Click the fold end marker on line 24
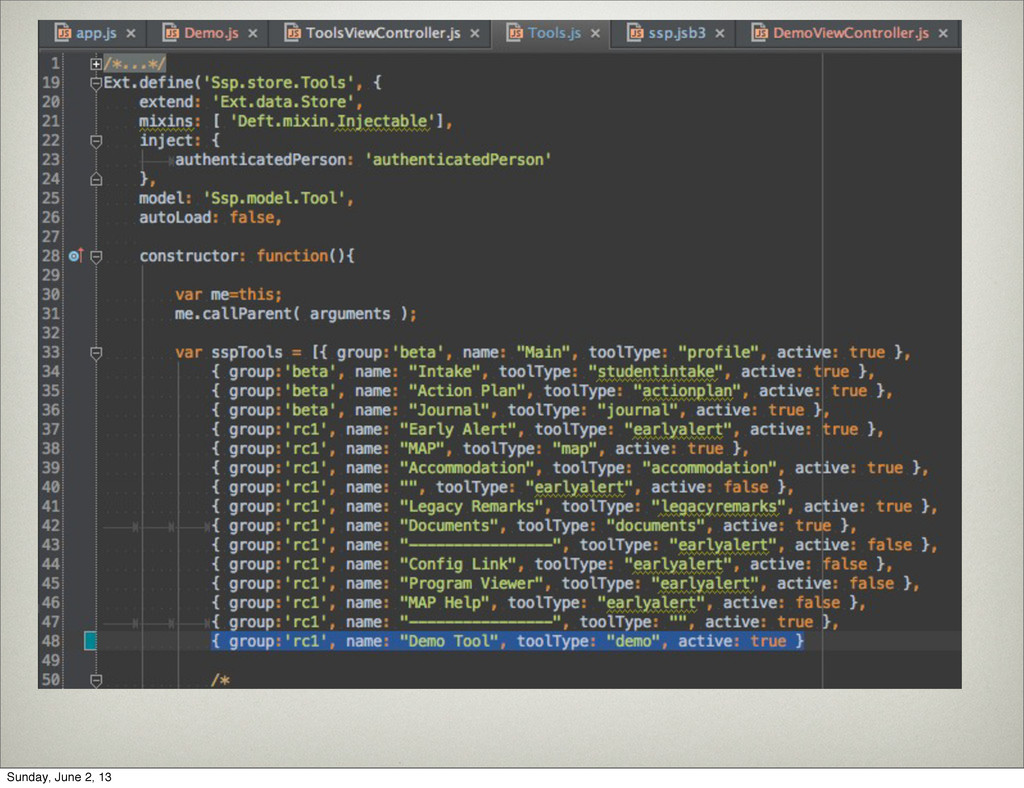The image size is (1024, 788). 96,179
